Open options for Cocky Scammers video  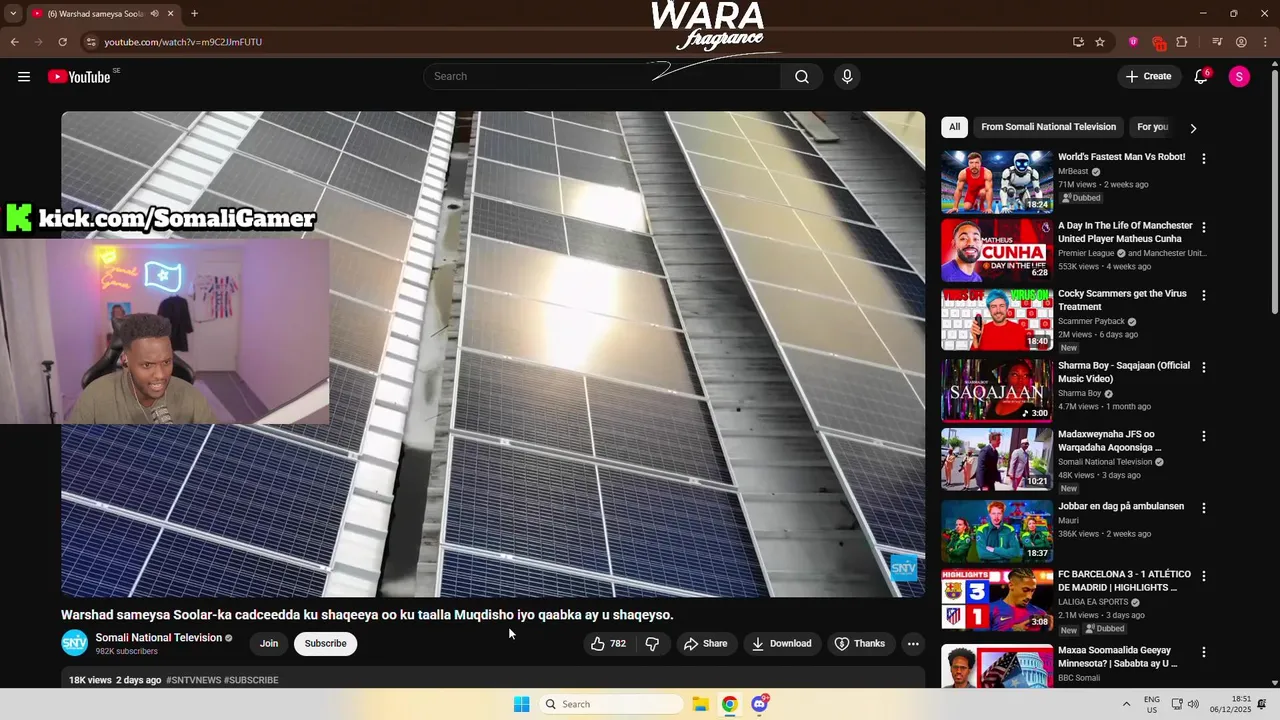tap(1204, 296)
